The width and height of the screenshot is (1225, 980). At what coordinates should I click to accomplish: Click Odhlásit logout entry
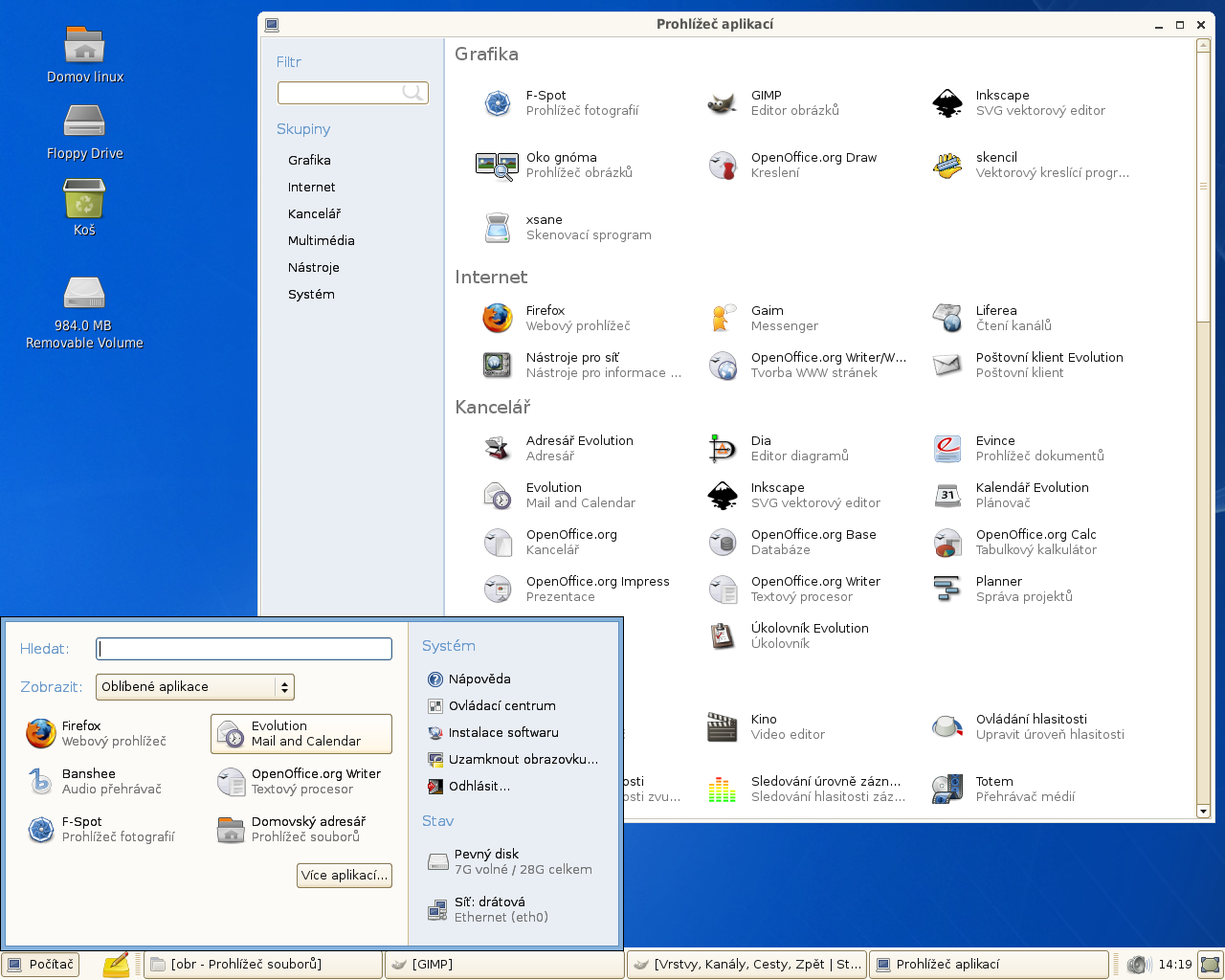click(469, 786)
